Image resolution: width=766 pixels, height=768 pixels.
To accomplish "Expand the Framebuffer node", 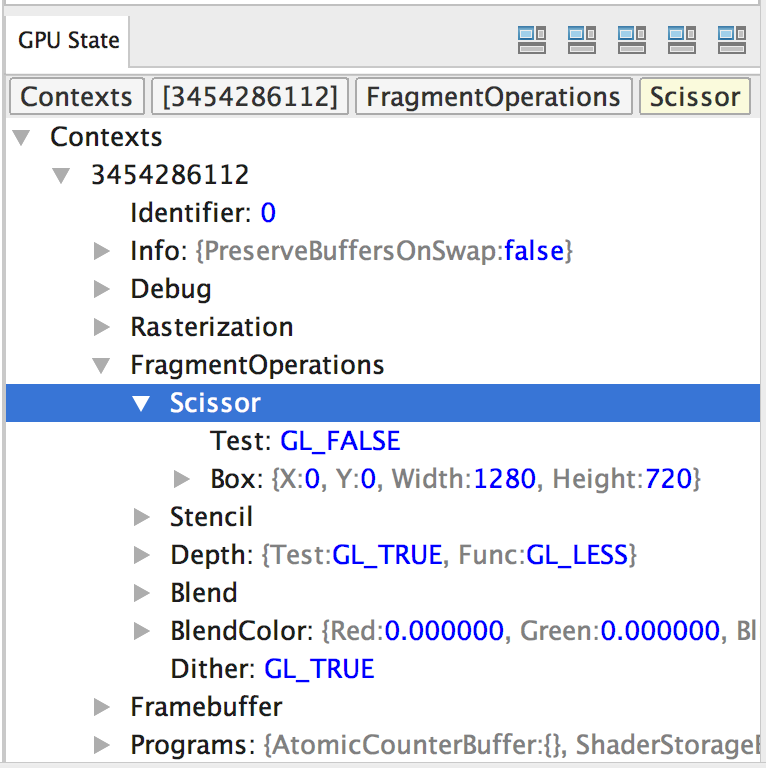I will pyautogui.click(x=101, y=707).
